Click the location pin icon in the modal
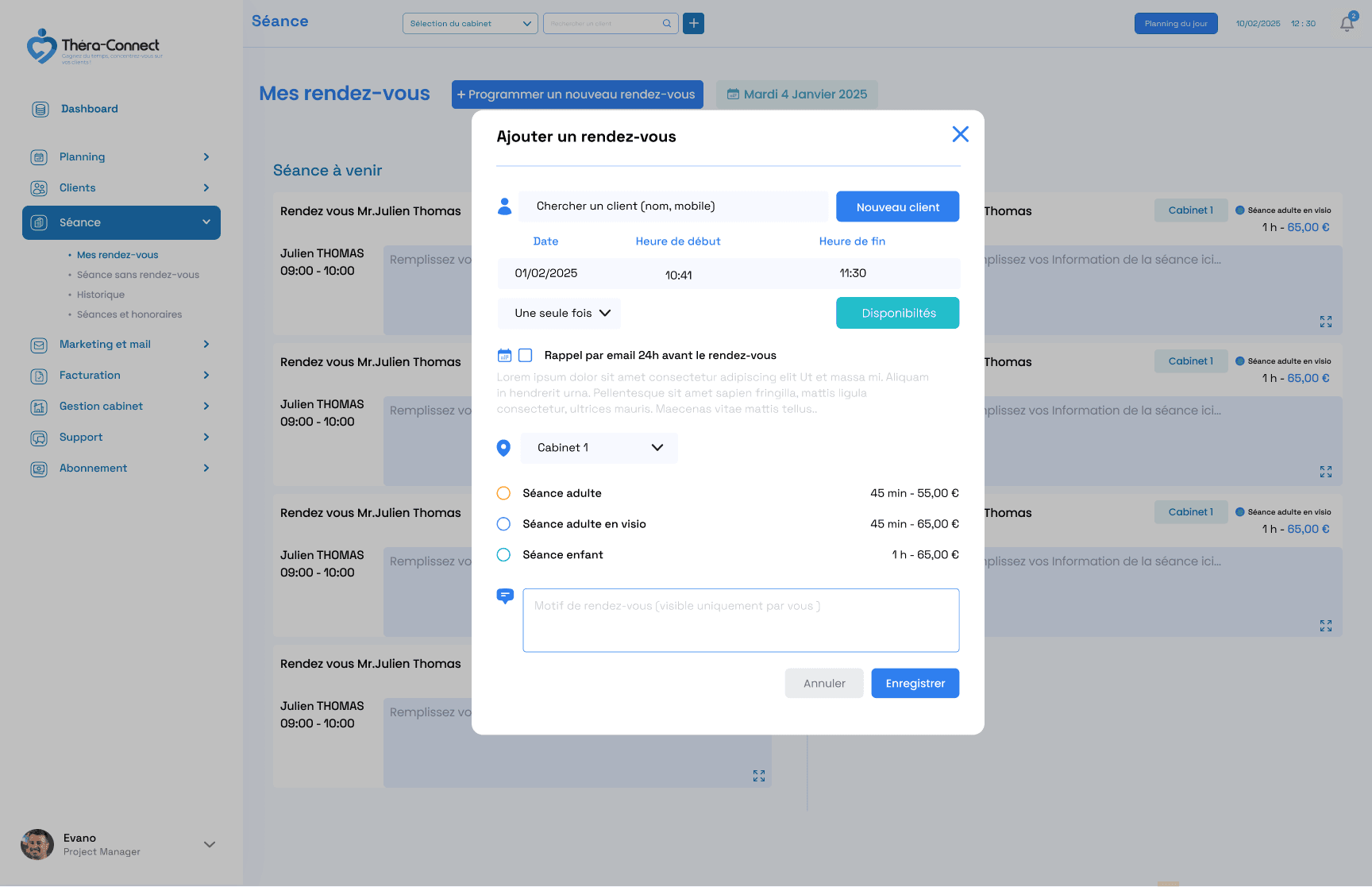Image resolution: width=1372 pixels, height=887 pixels. point(503,448)
